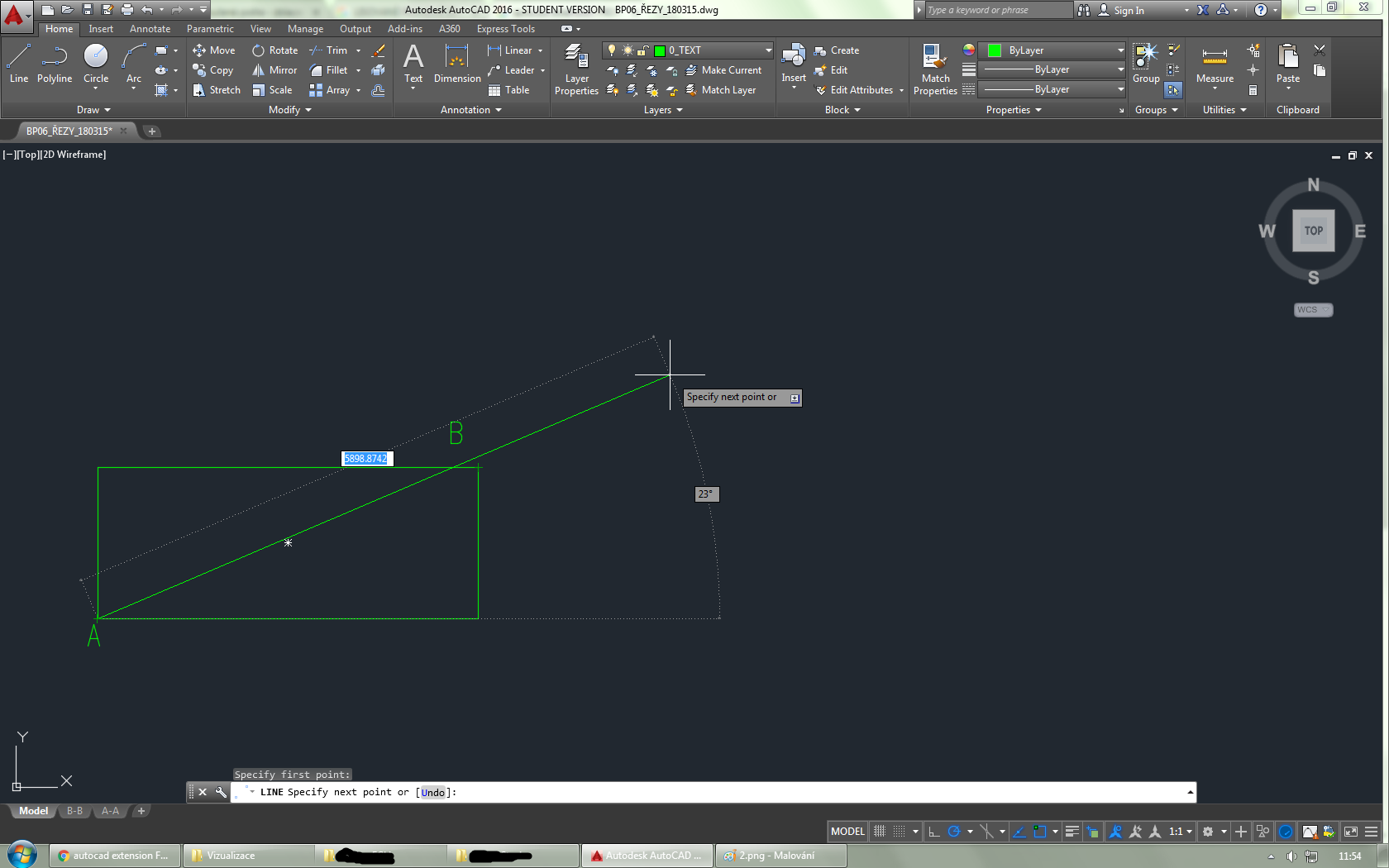Click the Match Layer button

721,90
